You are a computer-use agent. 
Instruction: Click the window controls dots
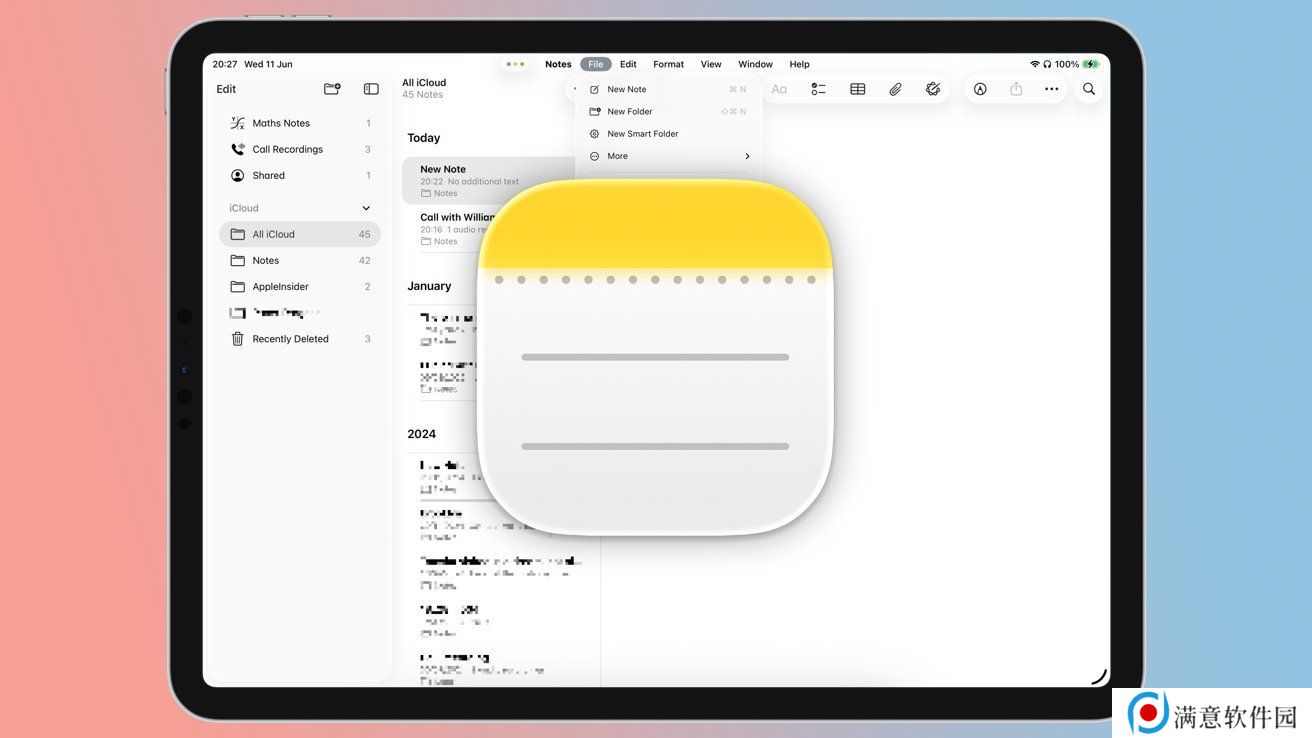tap(516, 64)
